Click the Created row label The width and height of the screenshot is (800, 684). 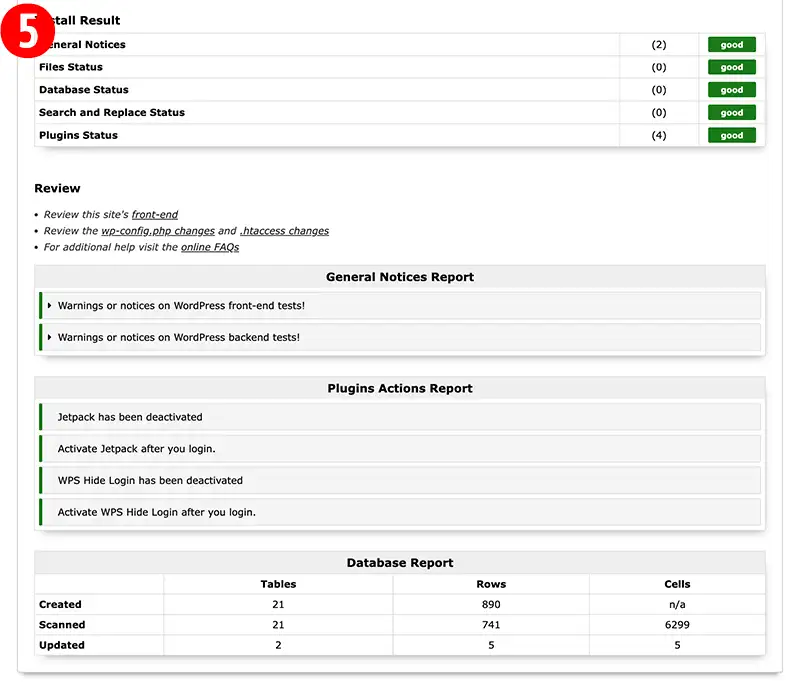60,604
